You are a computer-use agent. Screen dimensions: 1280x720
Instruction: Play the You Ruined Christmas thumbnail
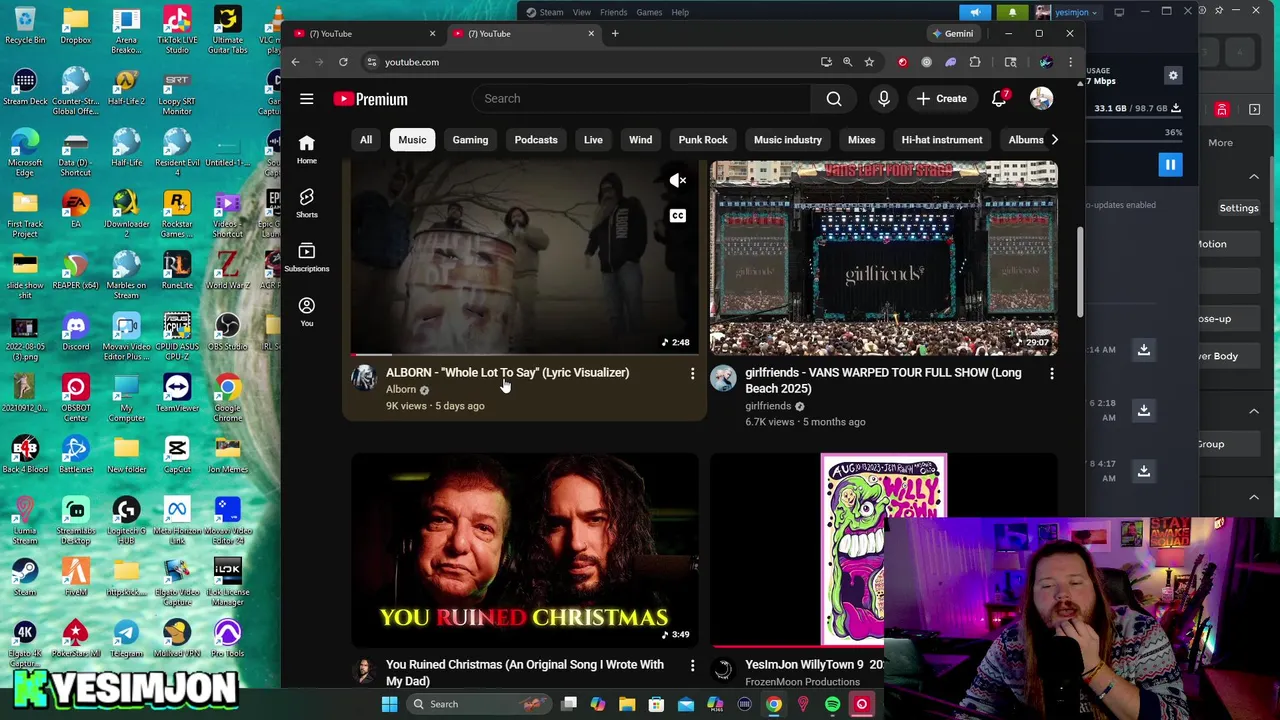(x=525, y=550)
